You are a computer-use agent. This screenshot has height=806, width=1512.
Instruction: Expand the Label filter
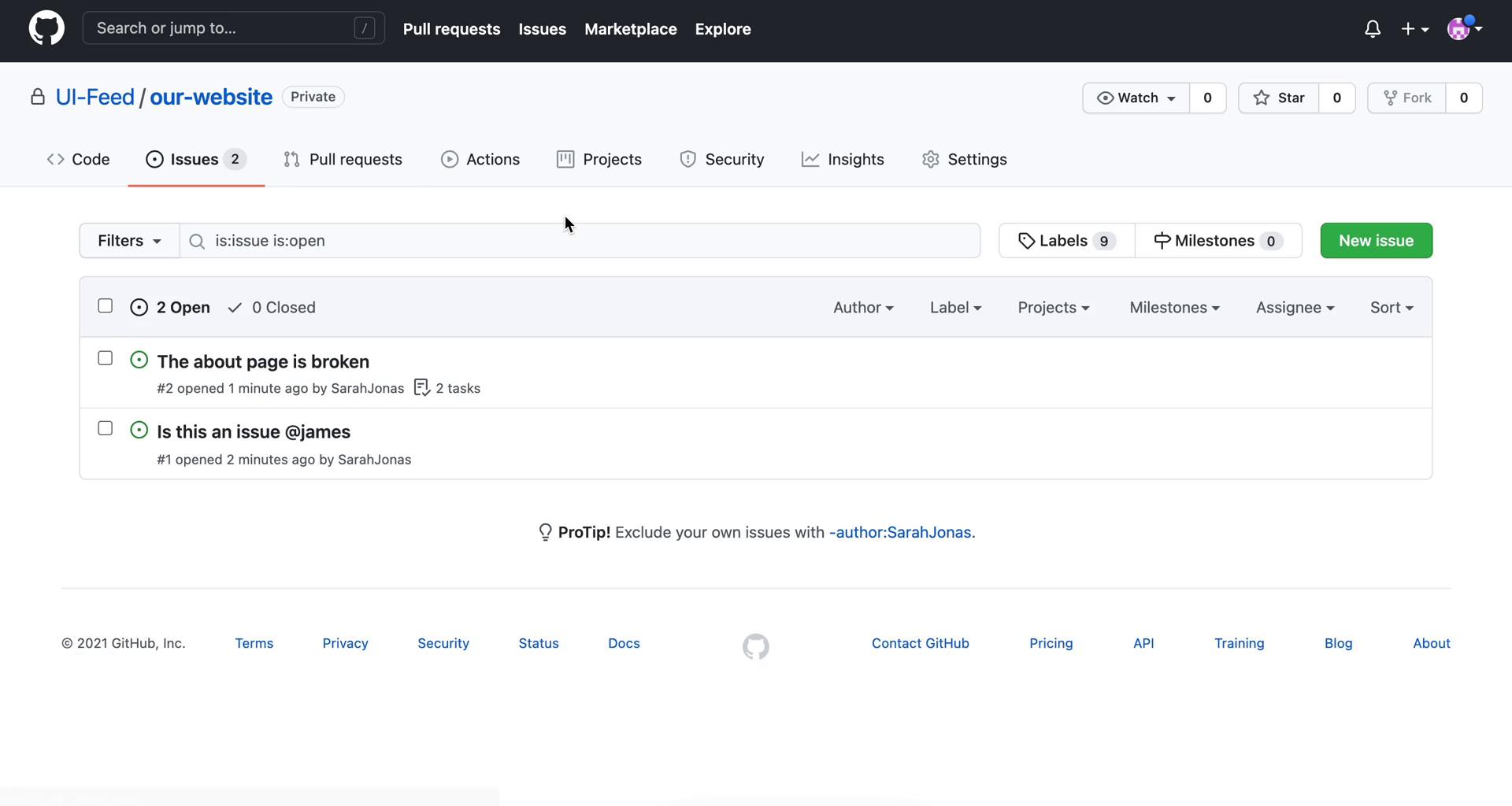pos(955,308)
